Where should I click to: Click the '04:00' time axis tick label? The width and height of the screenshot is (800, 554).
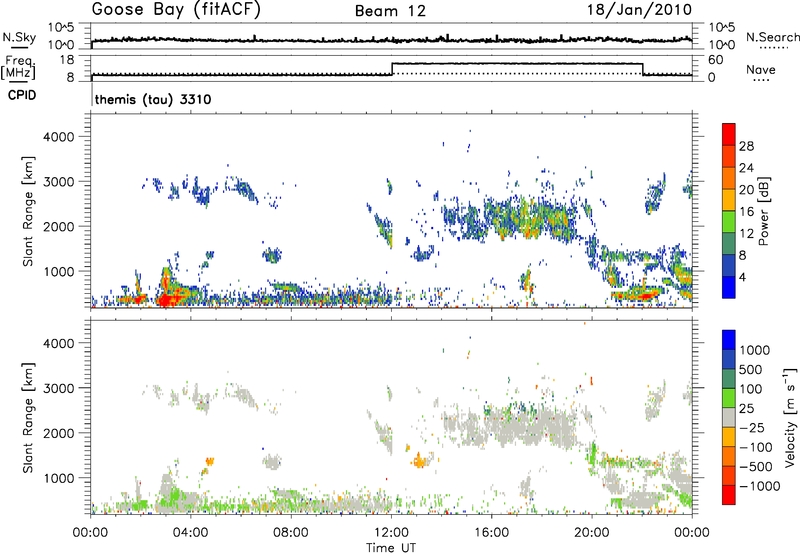(190, 533)
